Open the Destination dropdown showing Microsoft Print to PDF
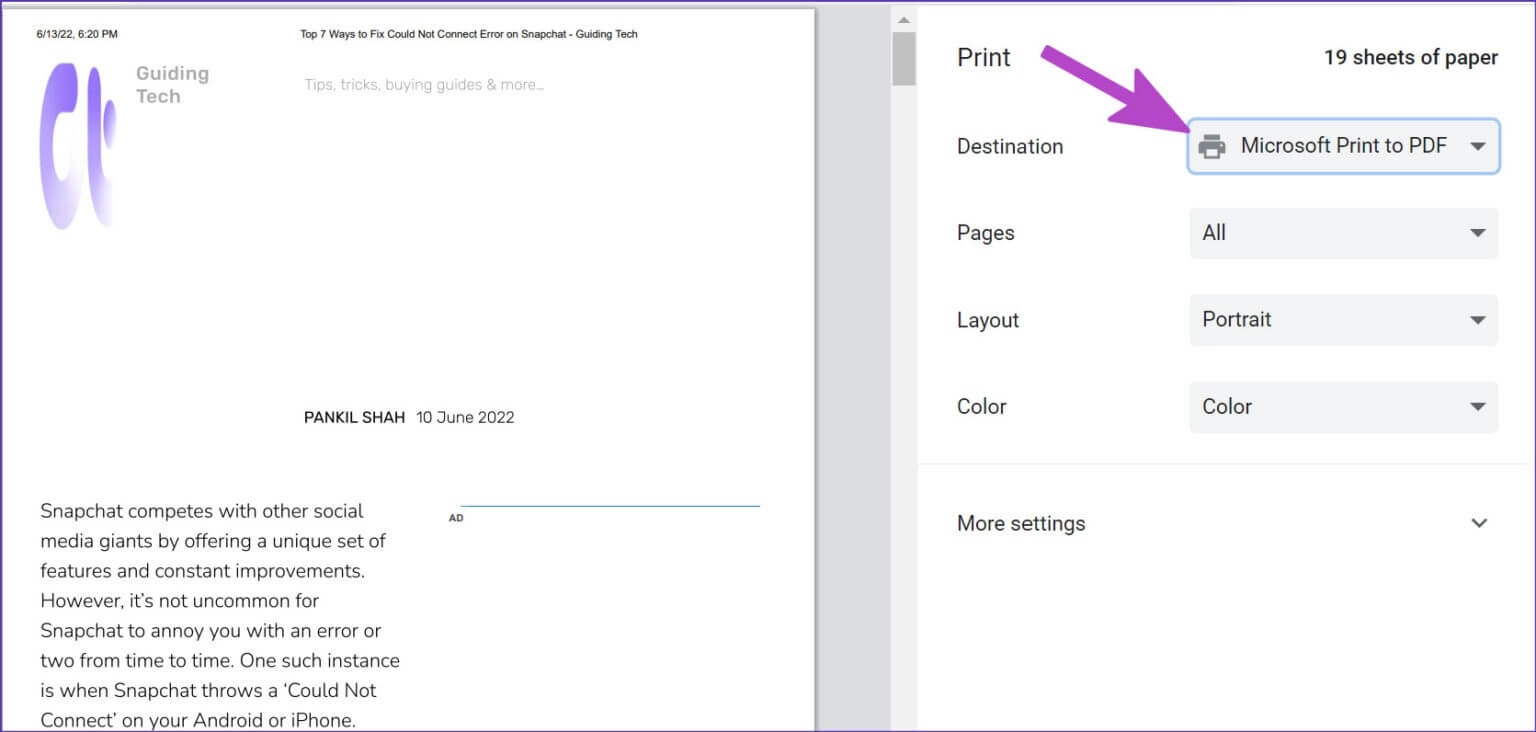The width and height of the screenshot is (1536, 732). 1343,146
